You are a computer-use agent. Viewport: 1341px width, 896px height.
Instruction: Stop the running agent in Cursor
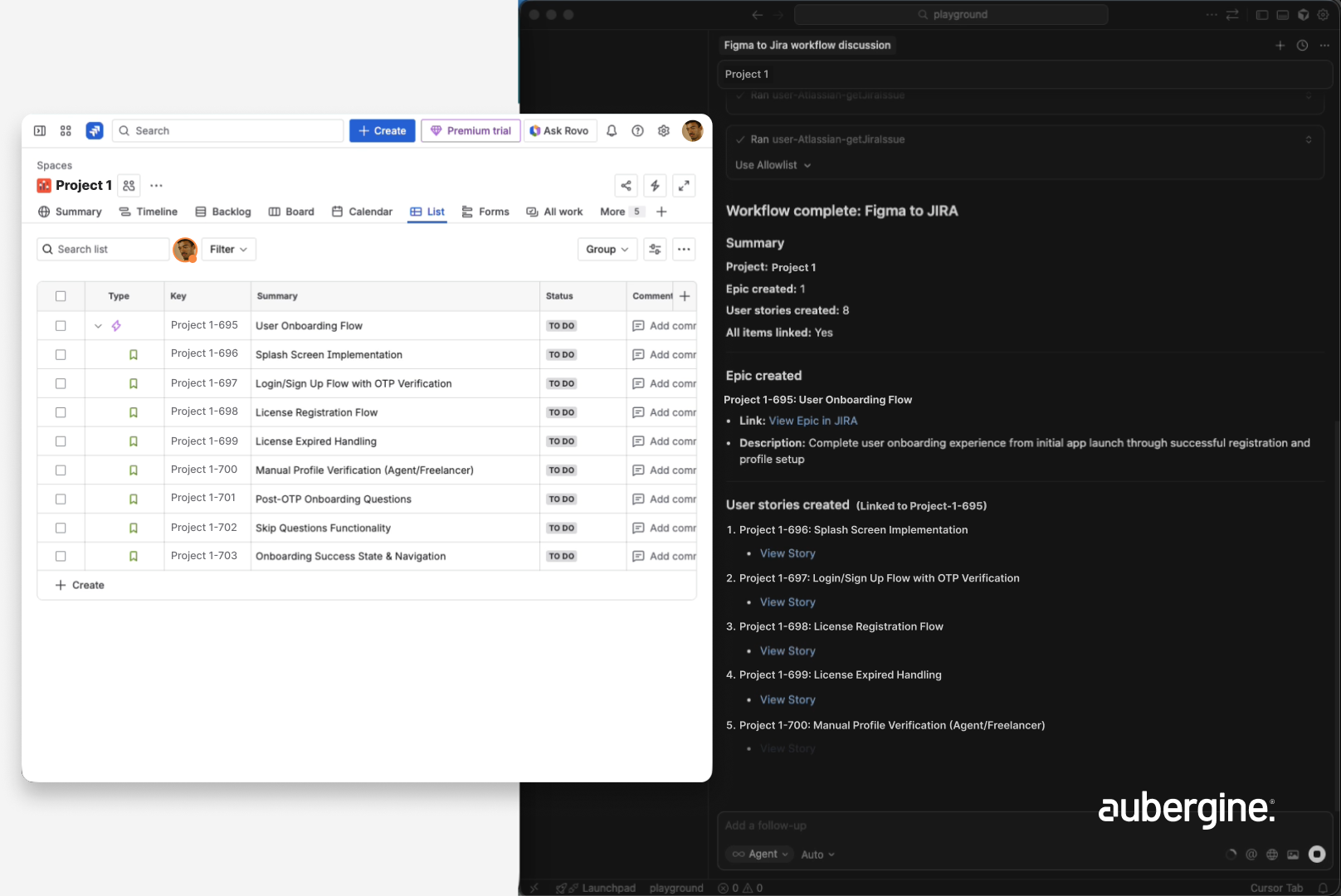pyautogui.click(x=1317, y=854)
